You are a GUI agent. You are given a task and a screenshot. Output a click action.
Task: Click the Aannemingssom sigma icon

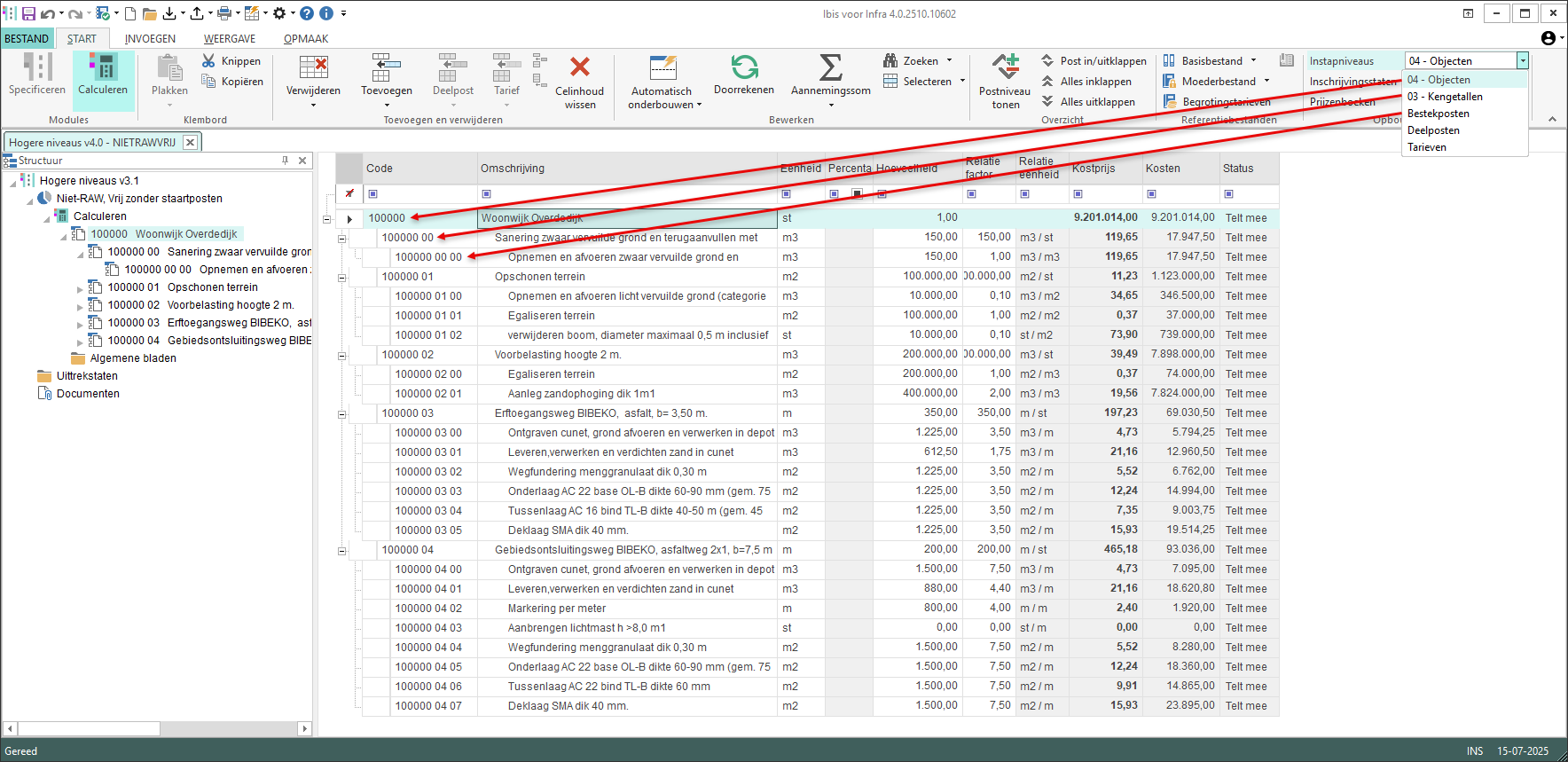(830, 68)
